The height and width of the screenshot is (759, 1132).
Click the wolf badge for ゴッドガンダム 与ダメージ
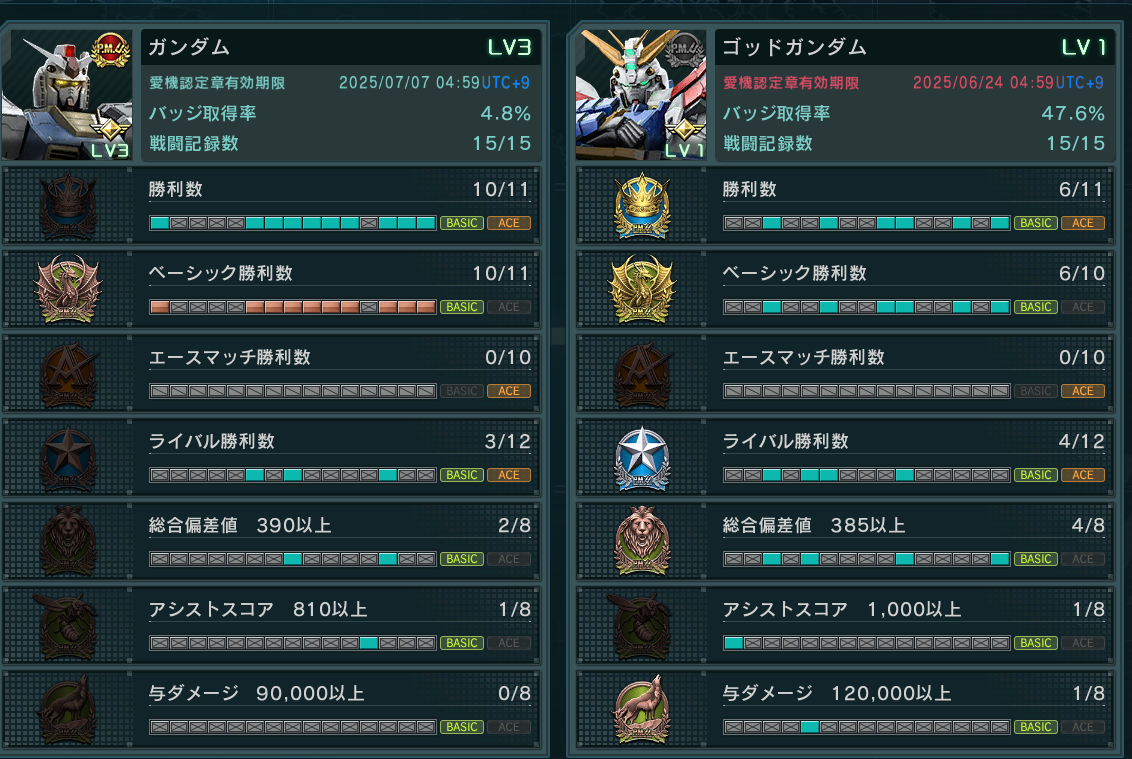click(x=642, y=710)
